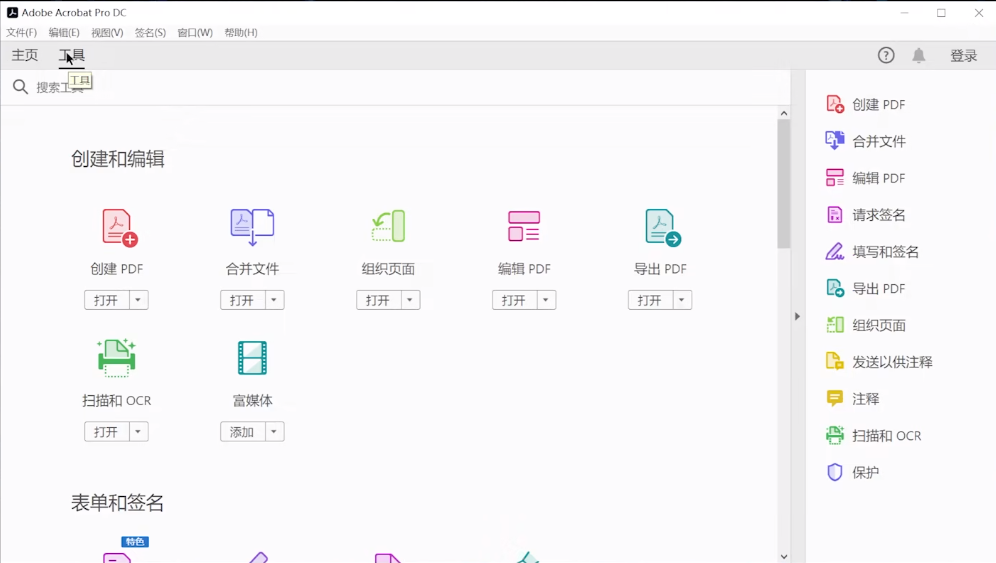Select 编辑 PDF in the right sidebar
The image size is (996, 563).
866,178
